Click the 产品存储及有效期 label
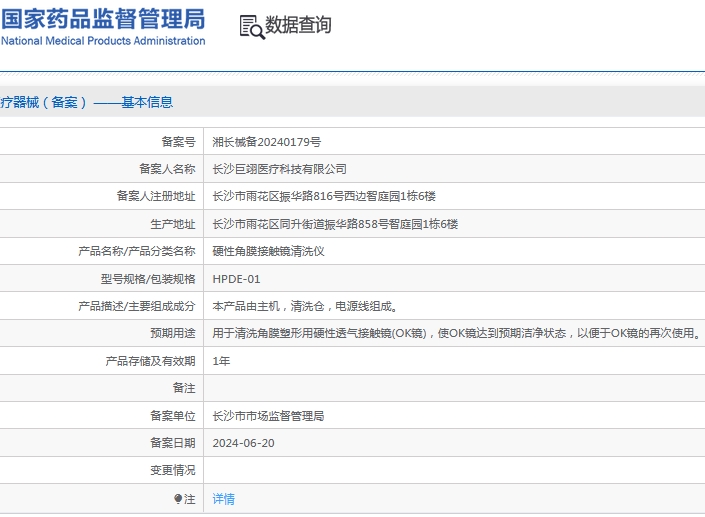Viewport: 705px width, 517px height. click(x=150, y=361)
